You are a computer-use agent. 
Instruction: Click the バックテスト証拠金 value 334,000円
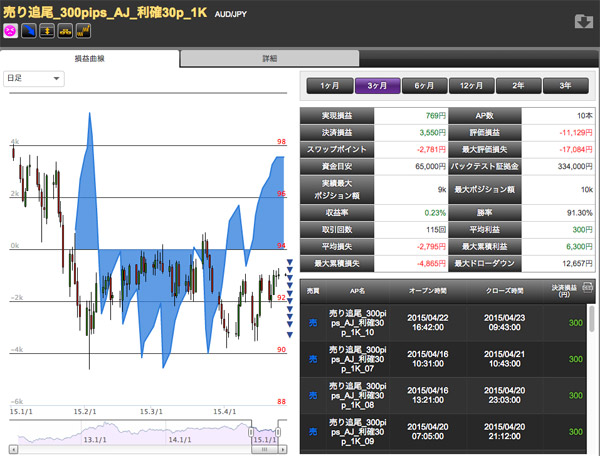(x=575, y=166)
